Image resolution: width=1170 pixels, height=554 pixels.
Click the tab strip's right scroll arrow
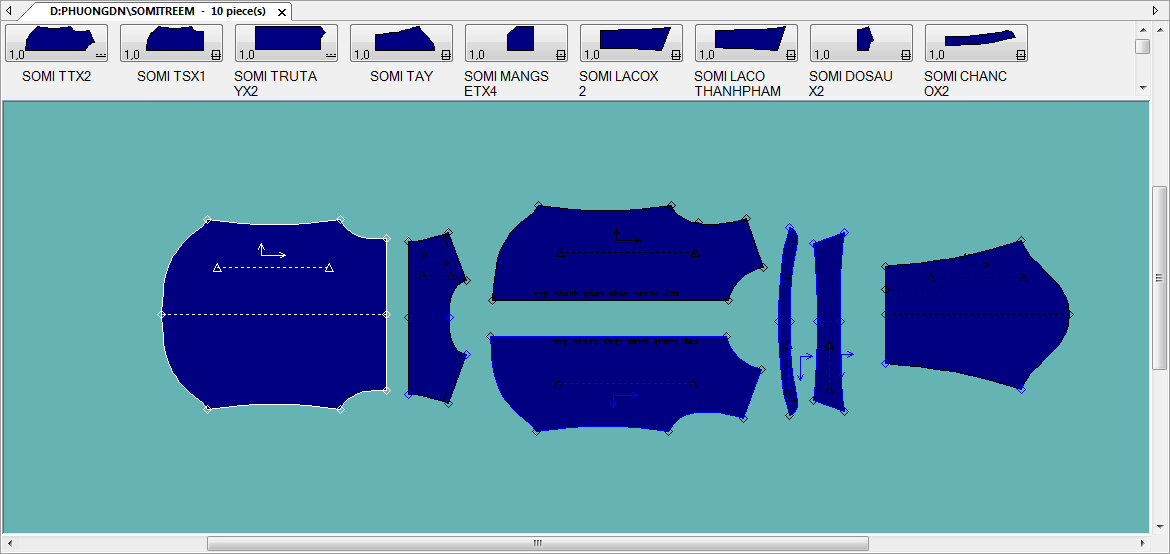(1159, 11)
